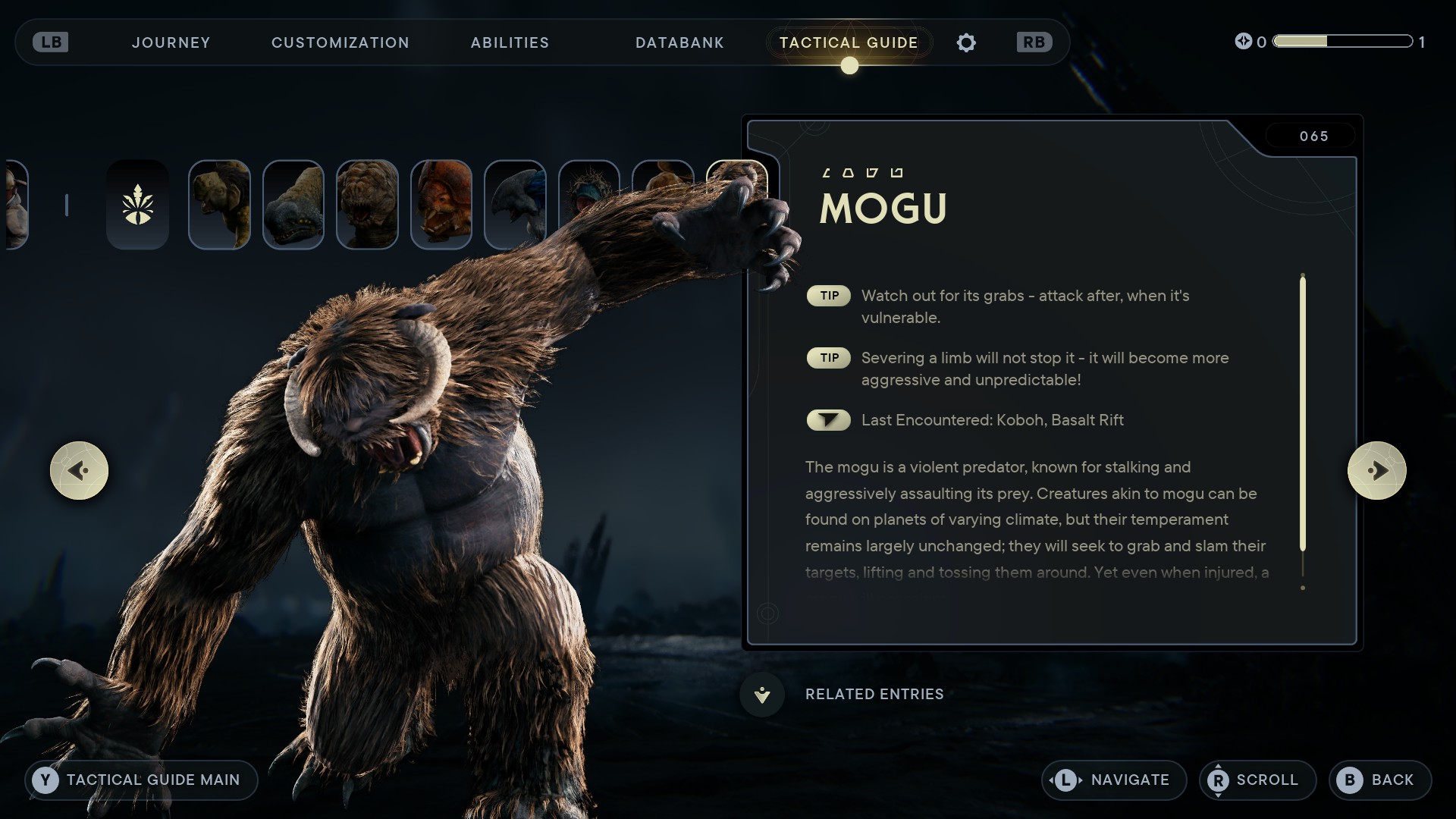Select the red-orange creature thumbnail
This screenshot has width=1456, height=819.
click(441, 205)
